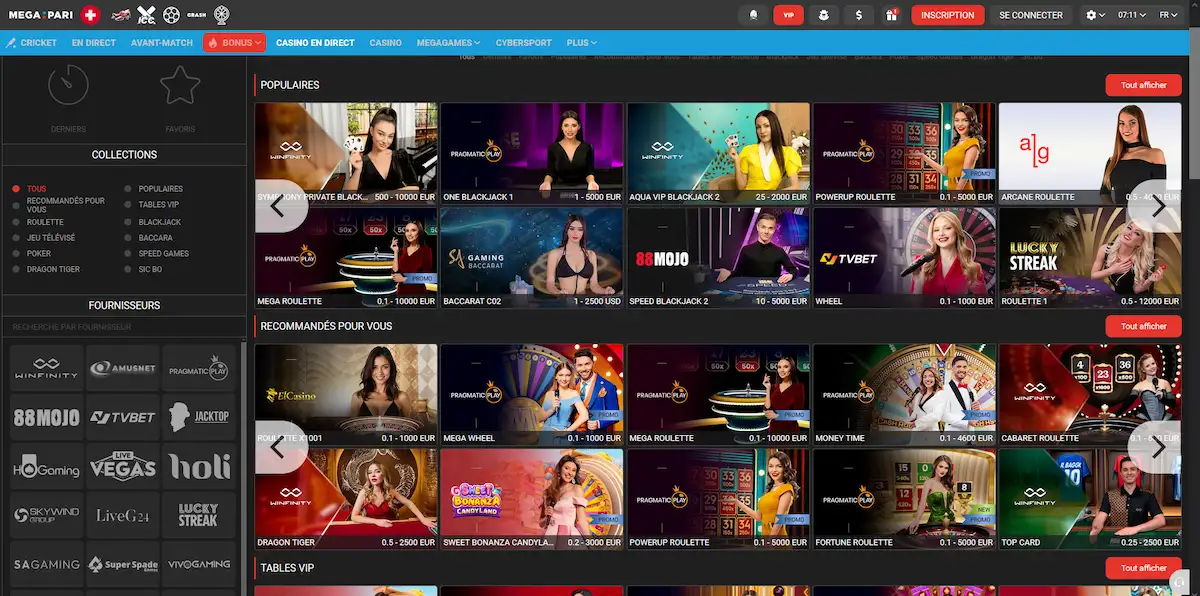
Task: Click Tout afficher for Recommandés pour vous
Action: 1143,326
